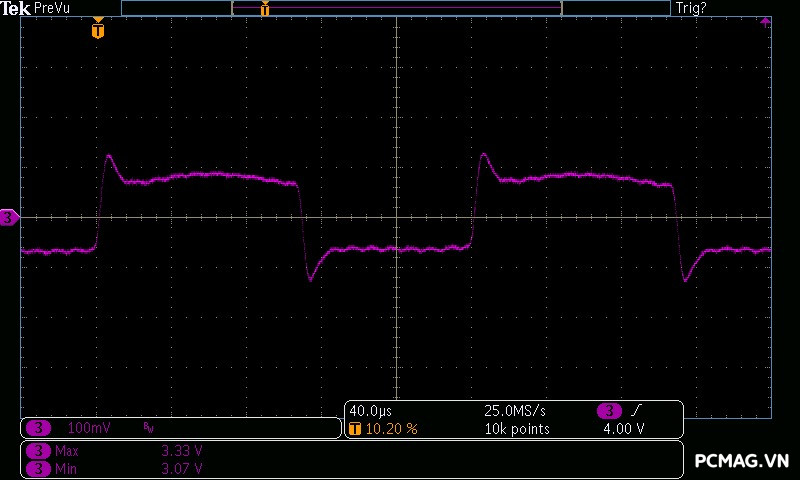The width and height of the screenshot is (800, 480).
Task: Click the 10k points record length readout
Action: point(517,428)
